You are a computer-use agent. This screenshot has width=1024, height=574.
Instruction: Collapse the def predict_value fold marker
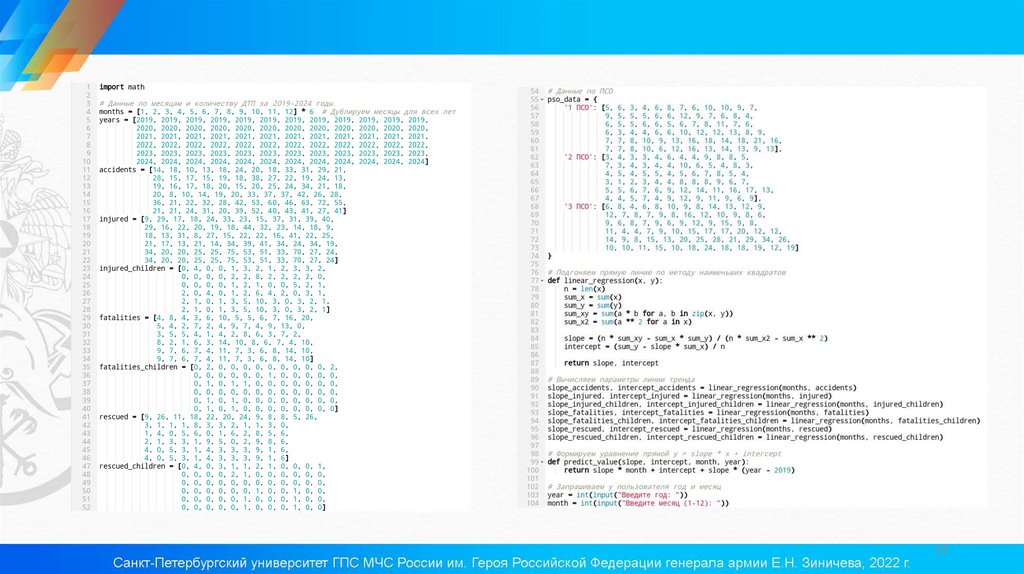542,462
